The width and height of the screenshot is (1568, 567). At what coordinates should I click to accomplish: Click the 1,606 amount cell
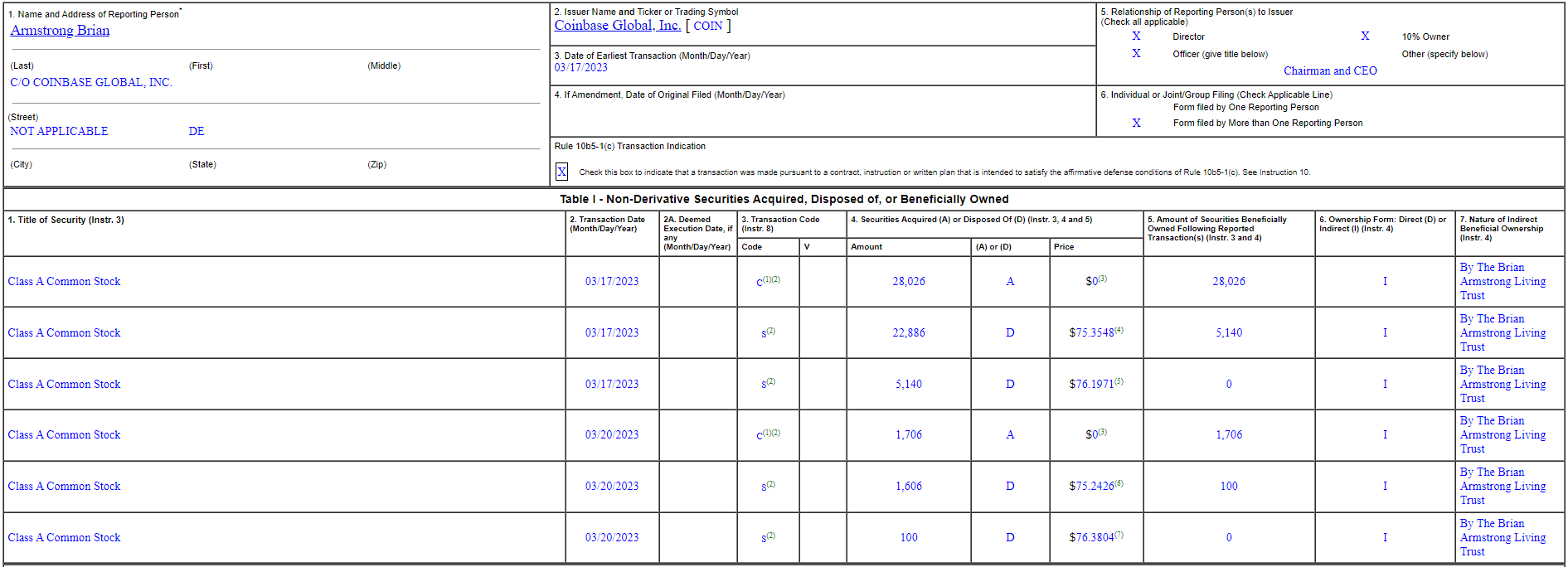(909, 486)
